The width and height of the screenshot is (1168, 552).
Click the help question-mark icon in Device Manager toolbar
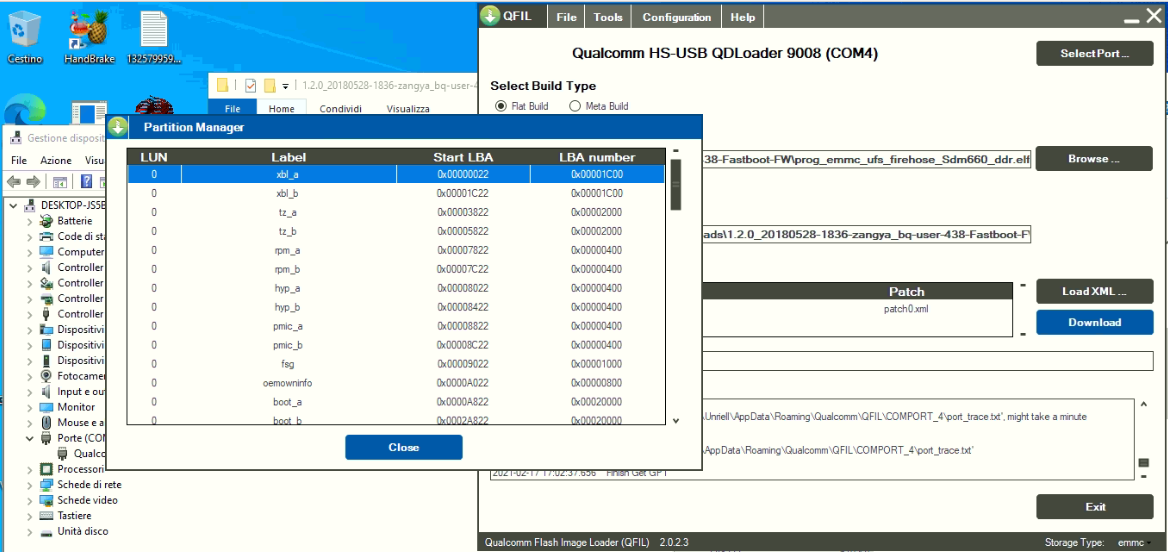86,182
